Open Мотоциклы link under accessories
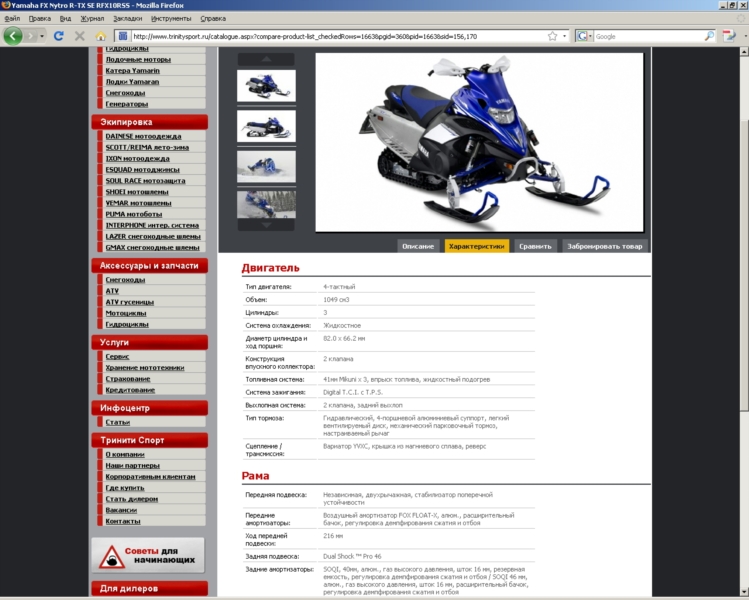This screenshot has height=600, width=749. (126, 313)
